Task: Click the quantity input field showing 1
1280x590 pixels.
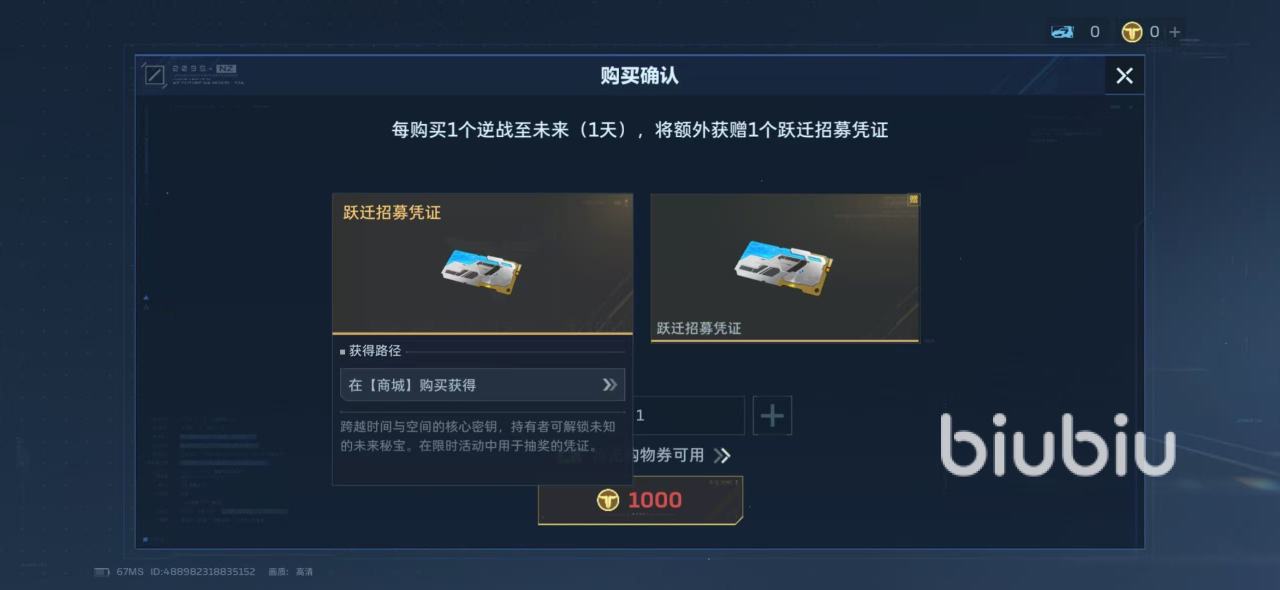Action: 690,416
